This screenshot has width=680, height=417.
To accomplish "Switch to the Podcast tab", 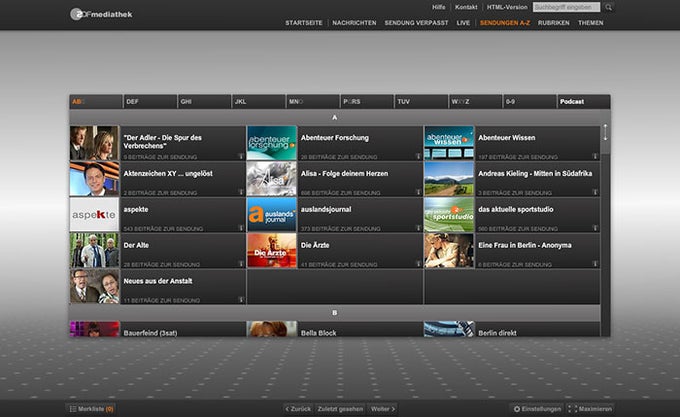I will [x=584, y=102].
